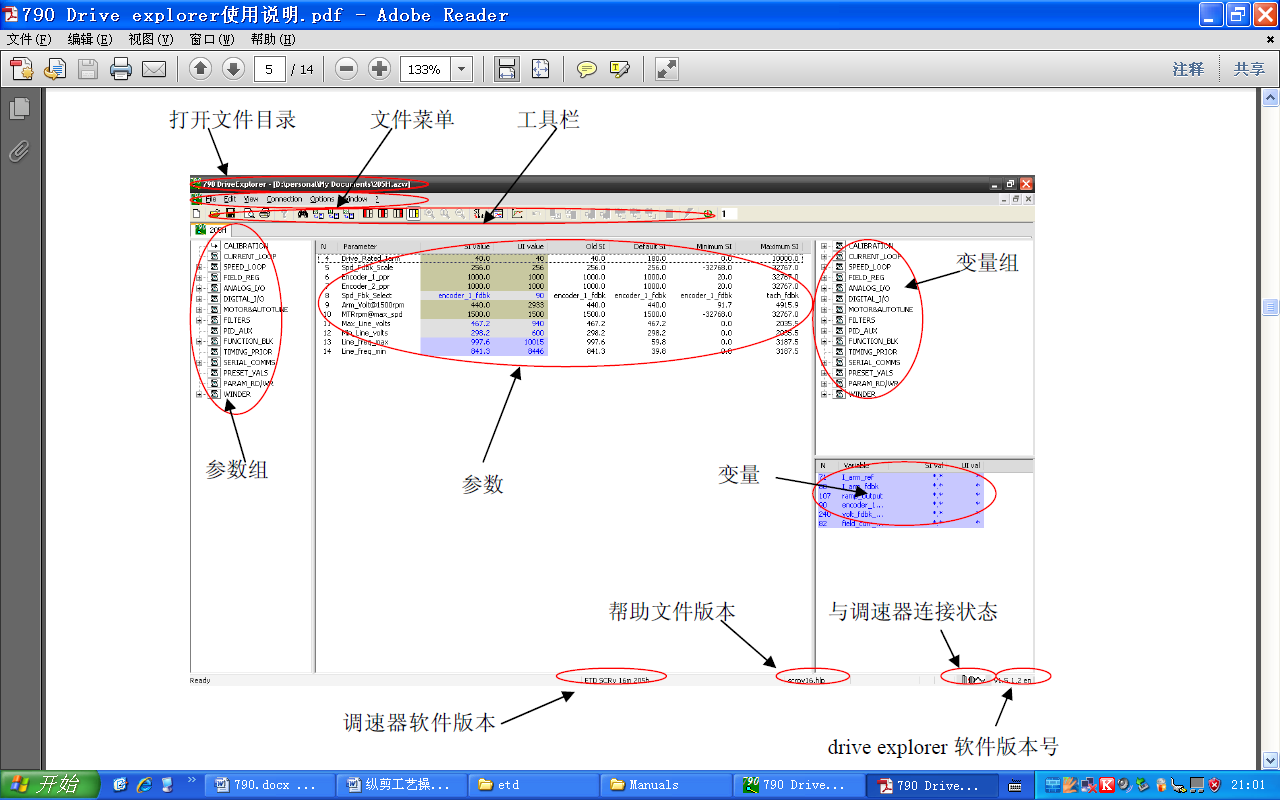Click the vertical scrollbar thumb
The image size is (1280, 800).
tap(1271, 307)
